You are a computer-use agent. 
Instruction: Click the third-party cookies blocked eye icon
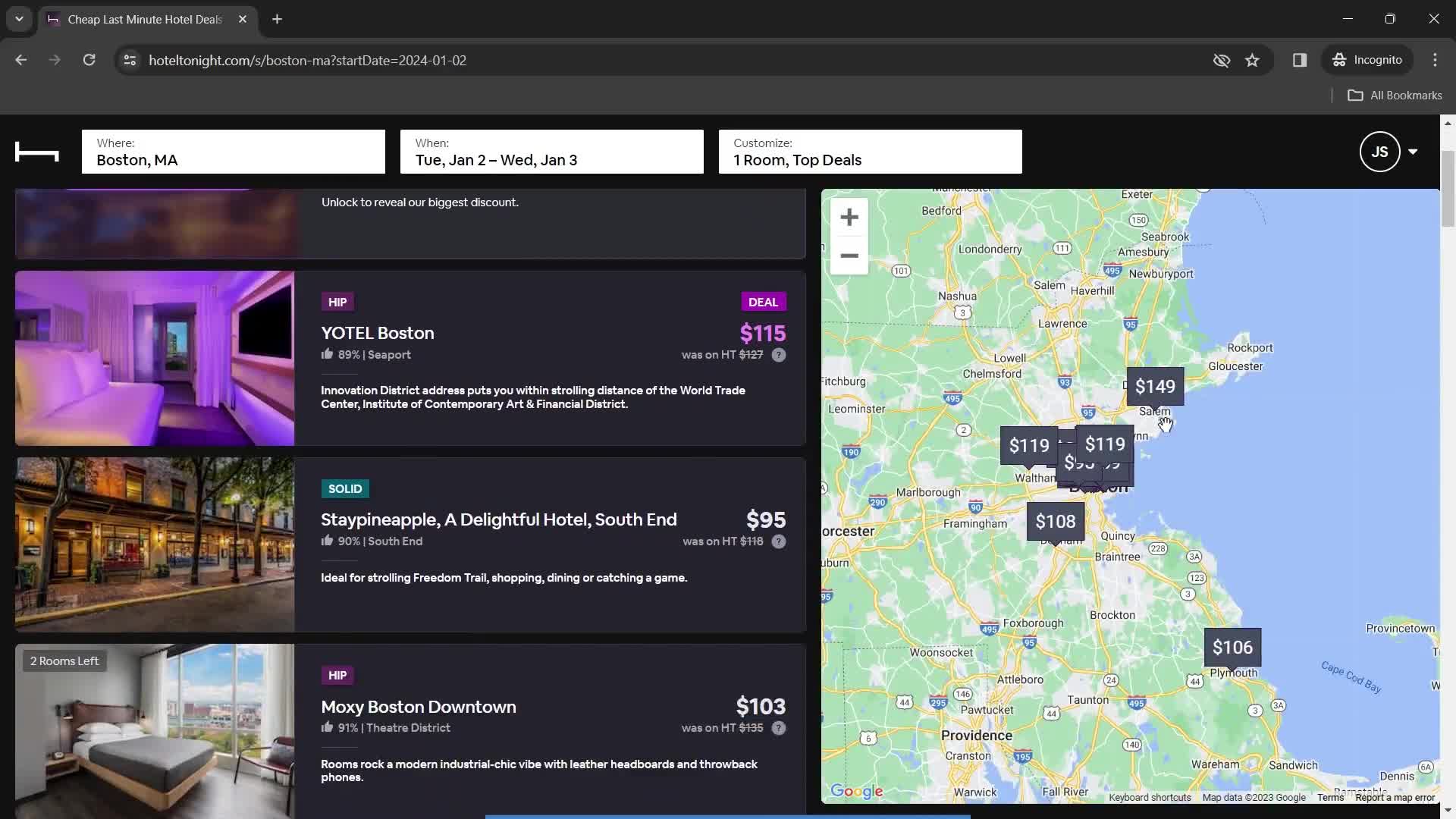pos(1221,60)
